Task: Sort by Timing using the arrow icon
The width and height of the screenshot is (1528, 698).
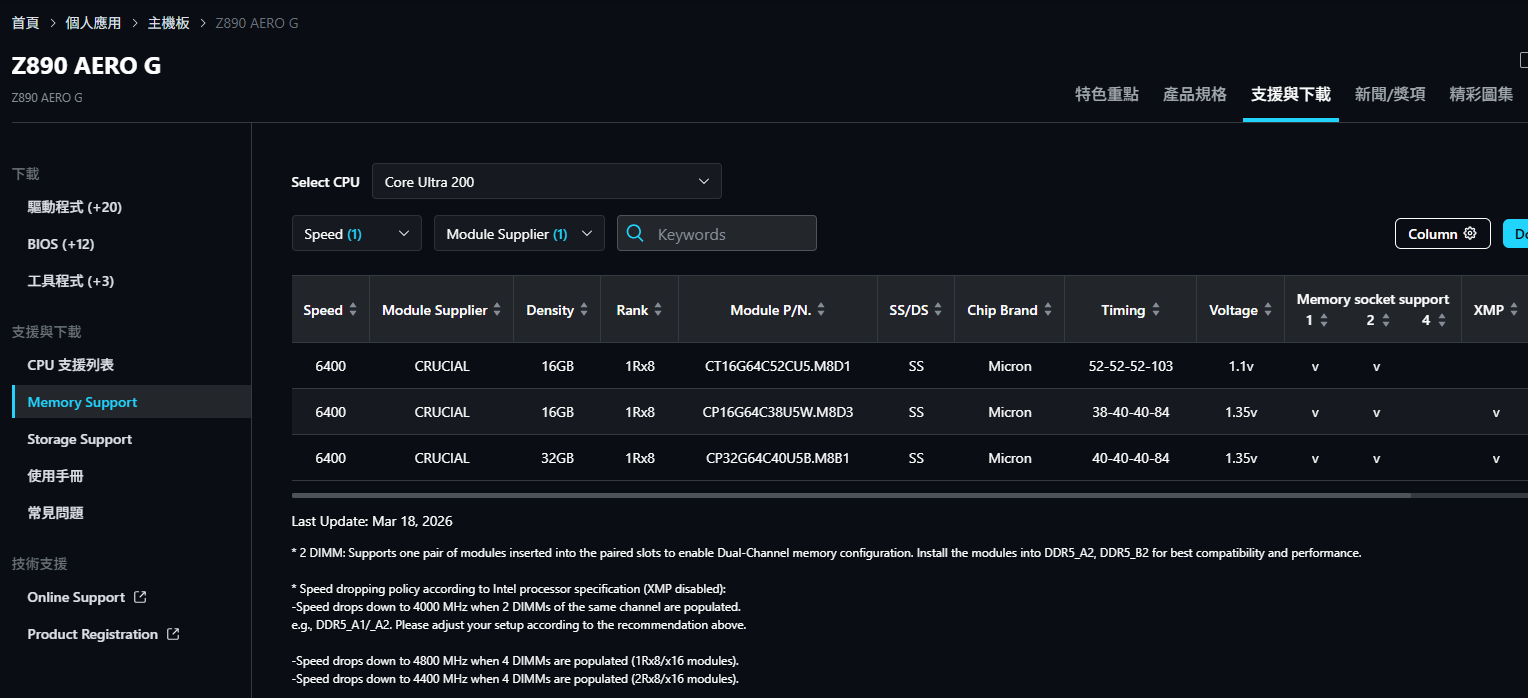Action: 1156,310
